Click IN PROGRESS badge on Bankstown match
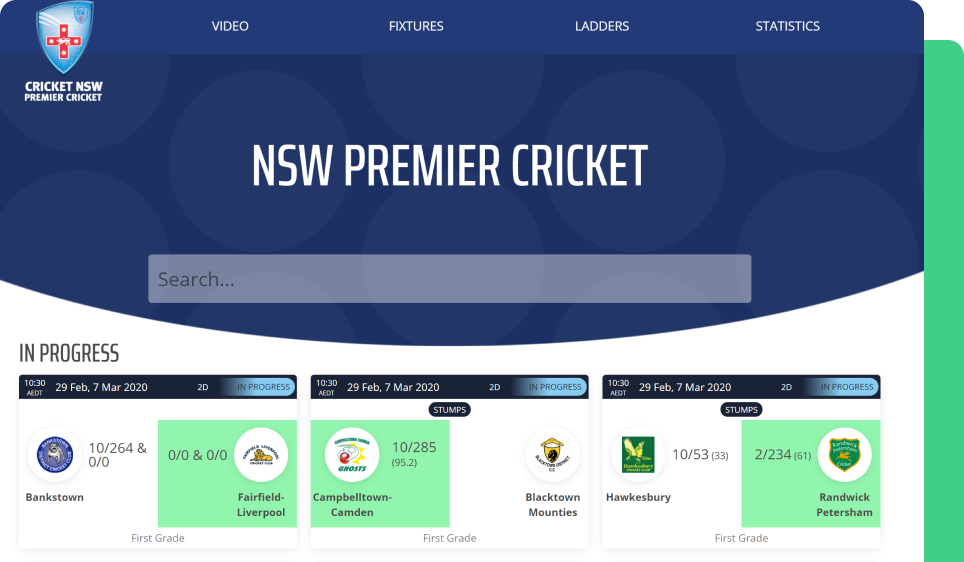The image size is (964, 562). click(263, 387)
